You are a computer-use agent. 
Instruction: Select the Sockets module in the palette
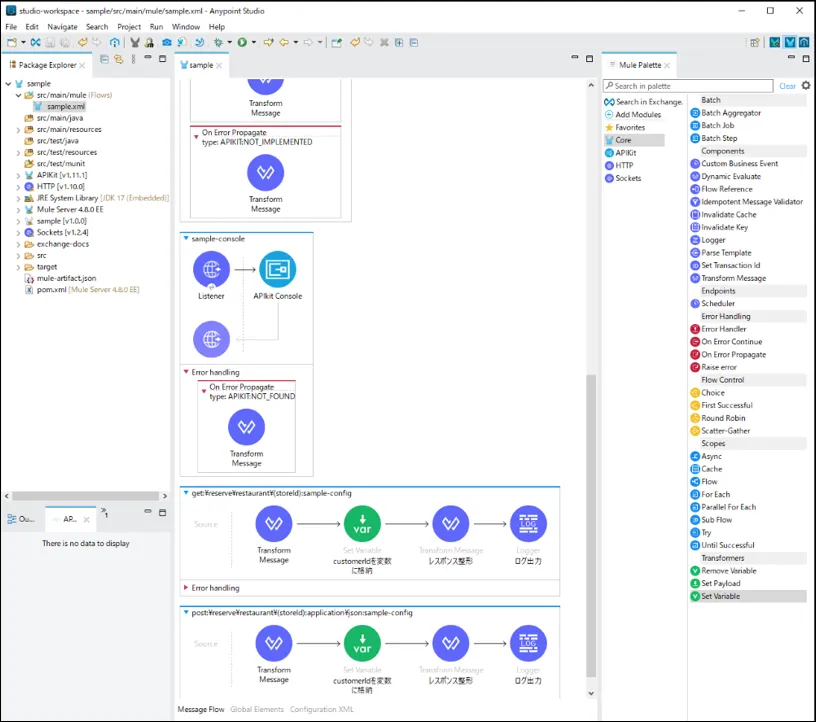coord(623,179)
